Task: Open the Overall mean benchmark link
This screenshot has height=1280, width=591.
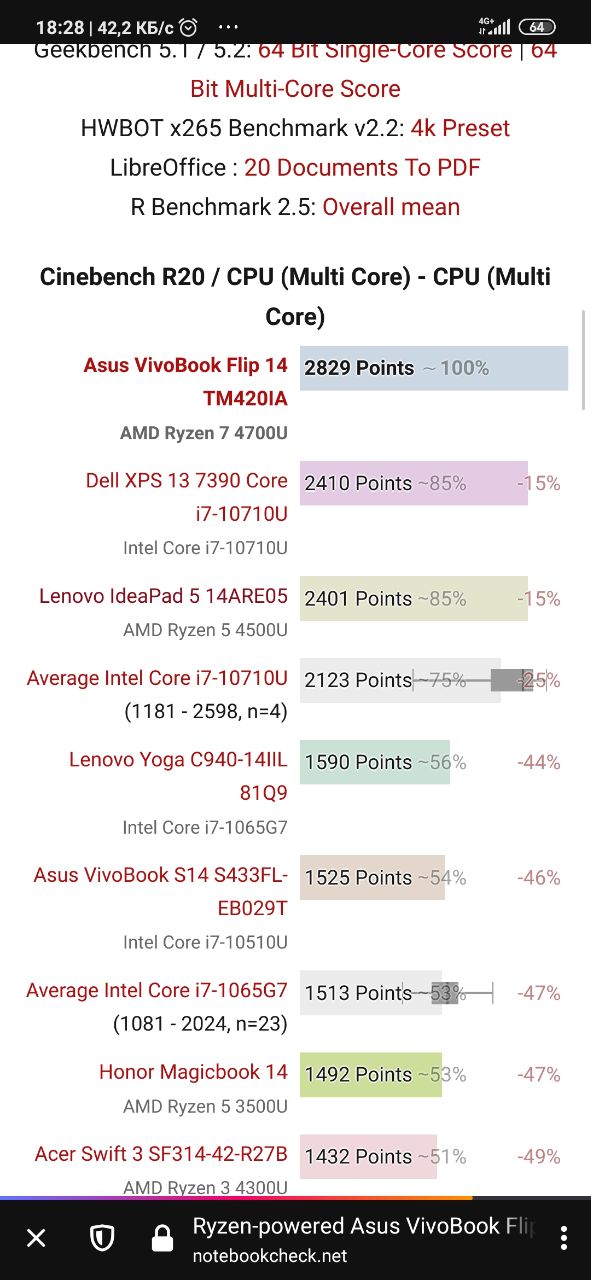Action: [x=391, y=207]
